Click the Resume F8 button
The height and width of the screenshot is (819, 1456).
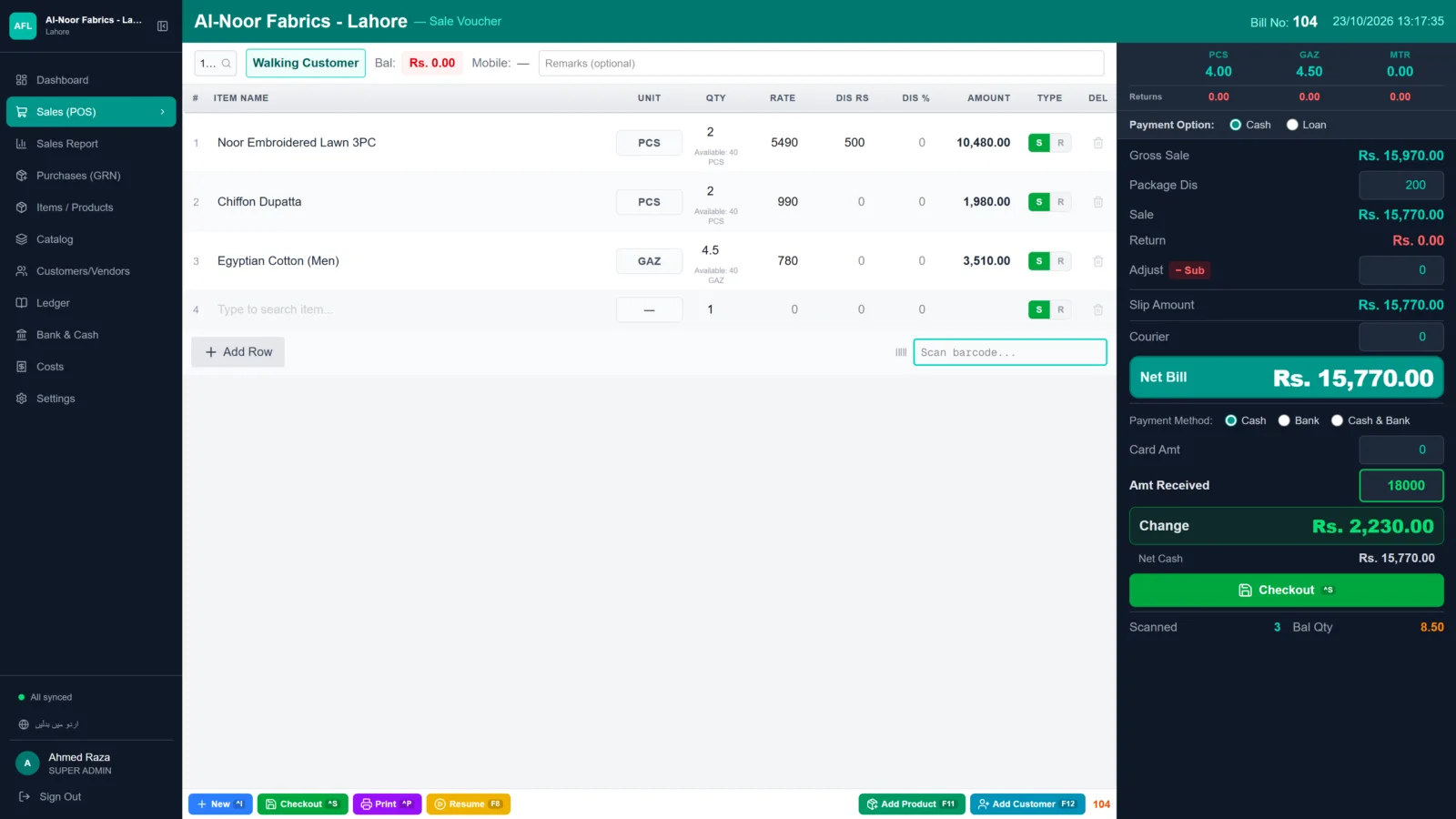click(468, 804)
